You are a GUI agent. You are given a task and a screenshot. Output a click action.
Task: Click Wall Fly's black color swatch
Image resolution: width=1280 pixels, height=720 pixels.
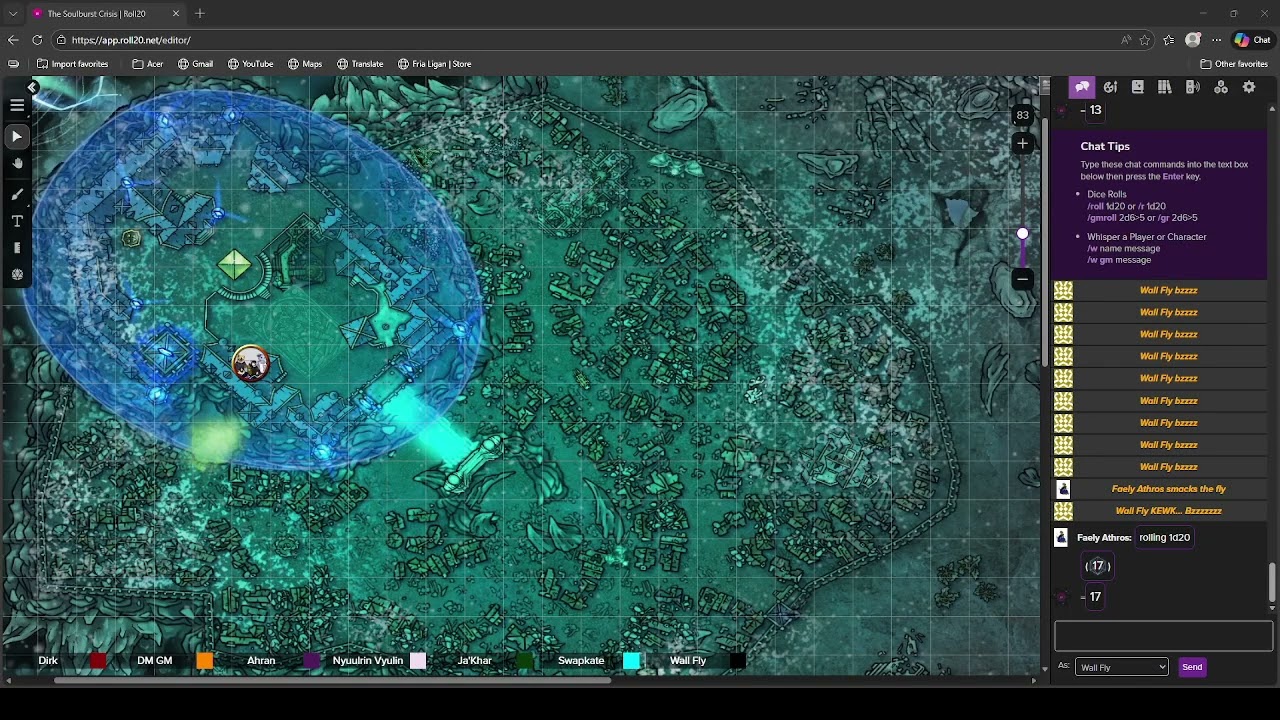737,660
